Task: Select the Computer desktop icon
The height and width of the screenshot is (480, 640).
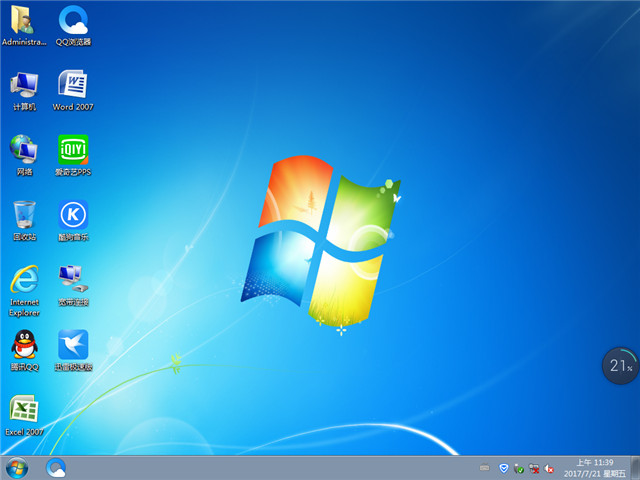Action: tap(24, 85)
